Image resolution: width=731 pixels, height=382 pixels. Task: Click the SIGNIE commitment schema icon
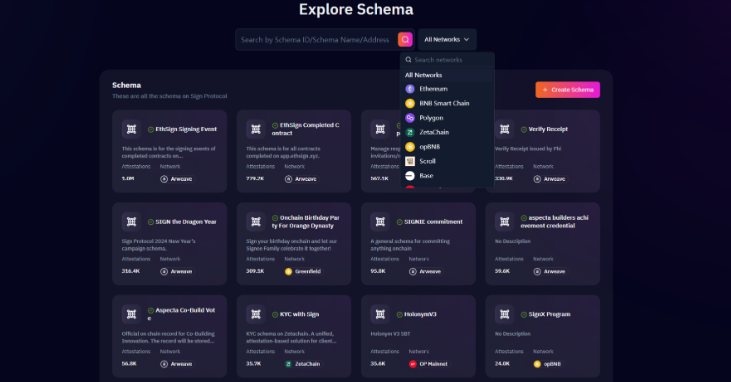pyautogui.click(x=380, y=222)
